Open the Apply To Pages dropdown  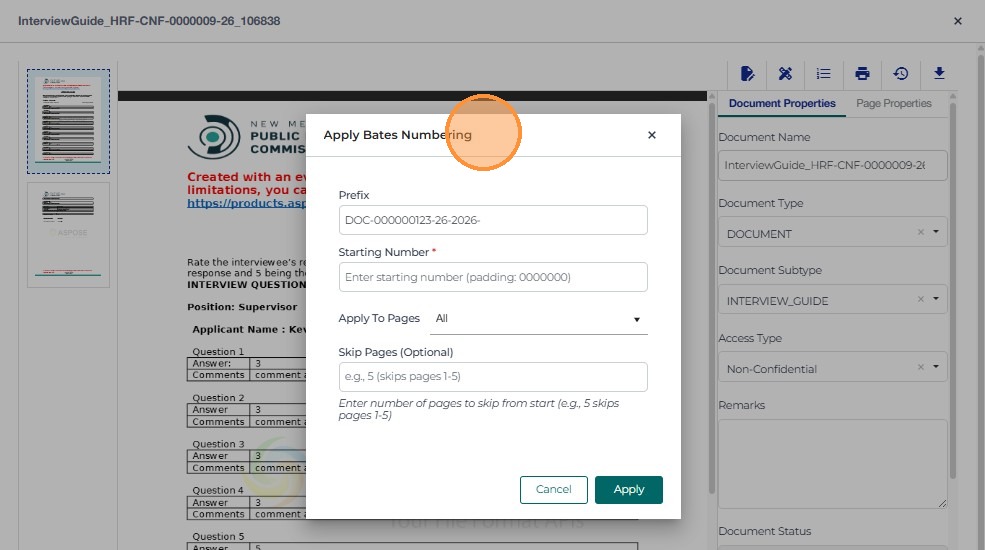point(538,319)
